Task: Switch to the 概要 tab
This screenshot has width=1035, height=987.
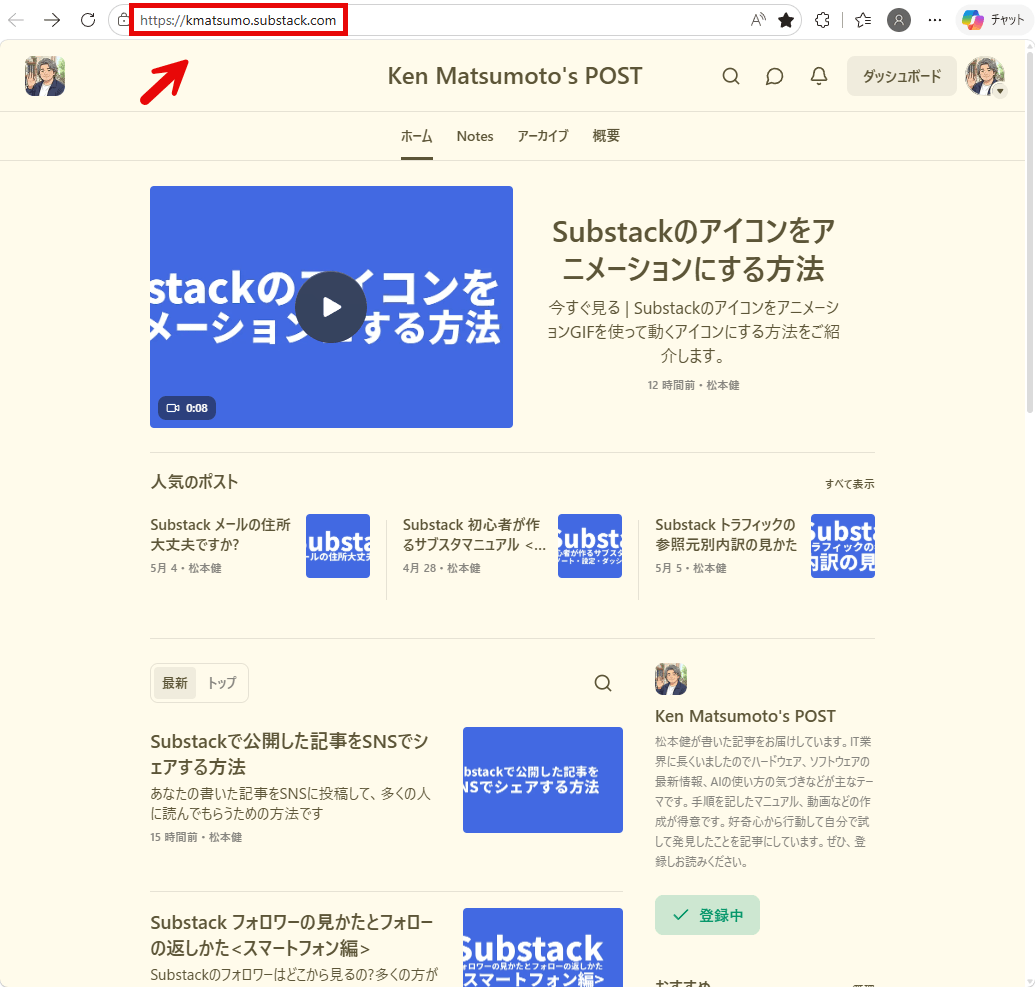Action: tap(606, 137)
